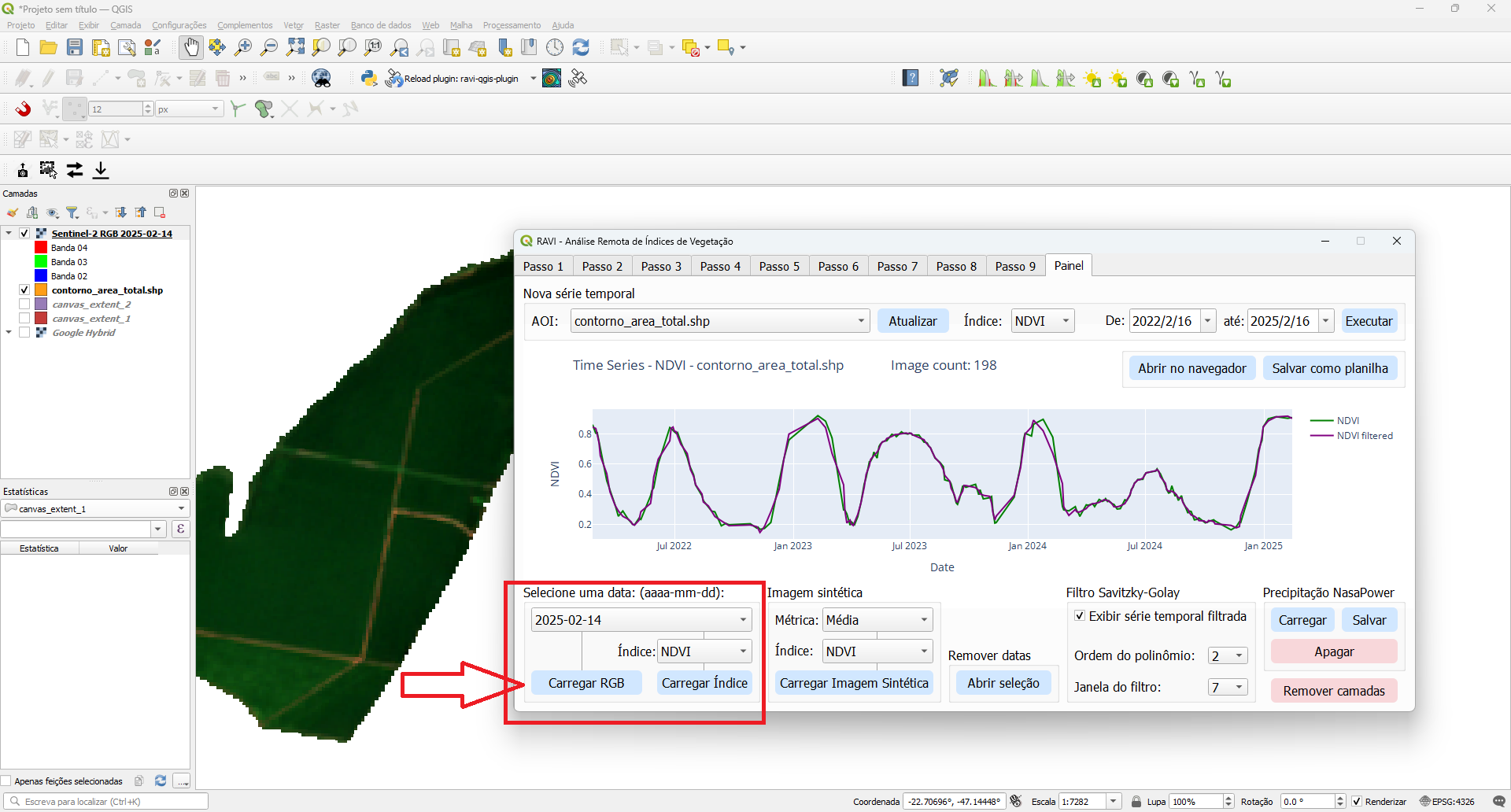Save the project with the floppy disk icon
The height and width of the screenshot is (812, 1511).
pyautogui.click(x=75, y=47)
